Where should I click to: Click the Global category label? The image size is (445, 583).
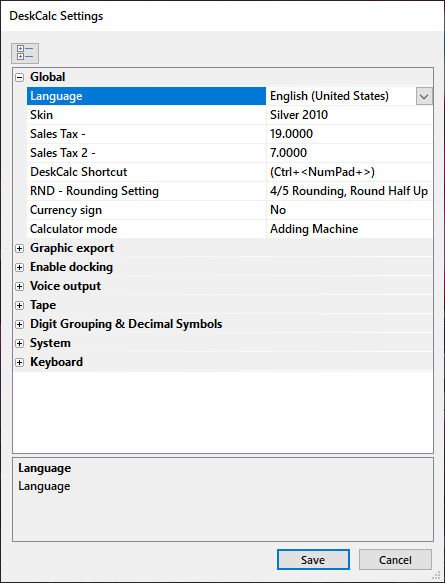(48, 77)
